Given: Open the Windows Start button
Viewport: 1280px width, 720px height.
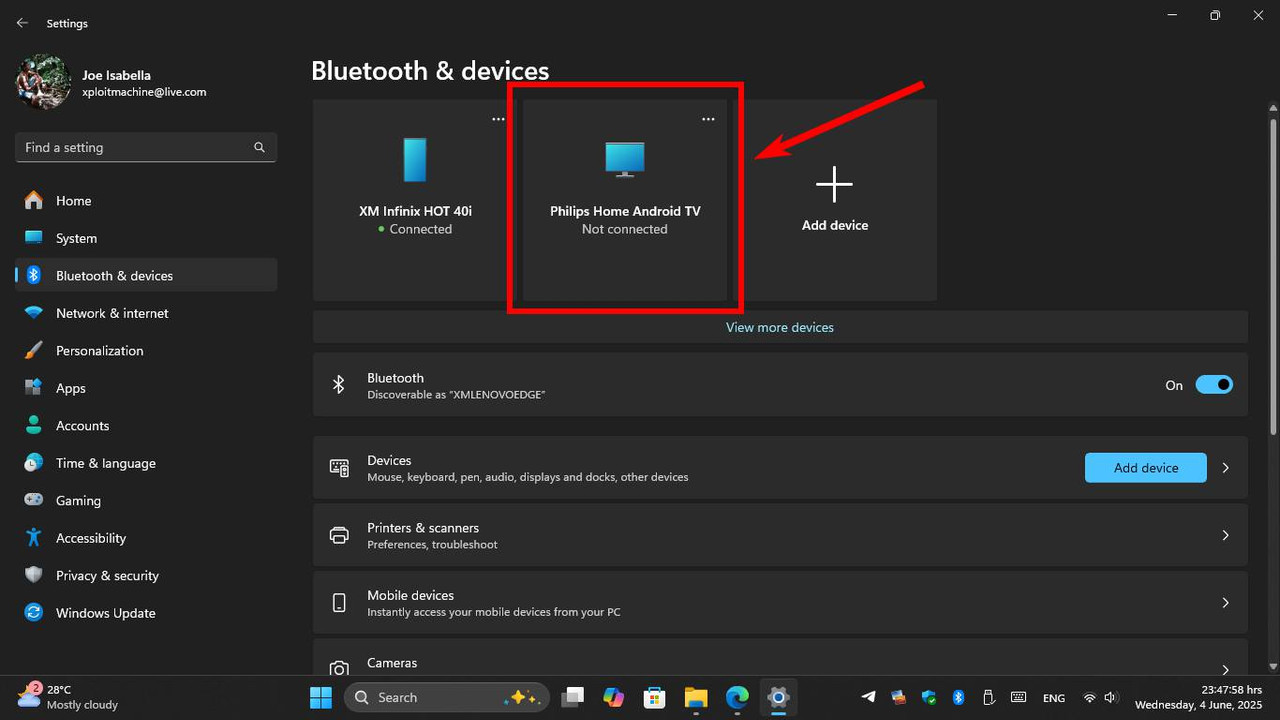Looking at the screenshot, I should 321,697.
